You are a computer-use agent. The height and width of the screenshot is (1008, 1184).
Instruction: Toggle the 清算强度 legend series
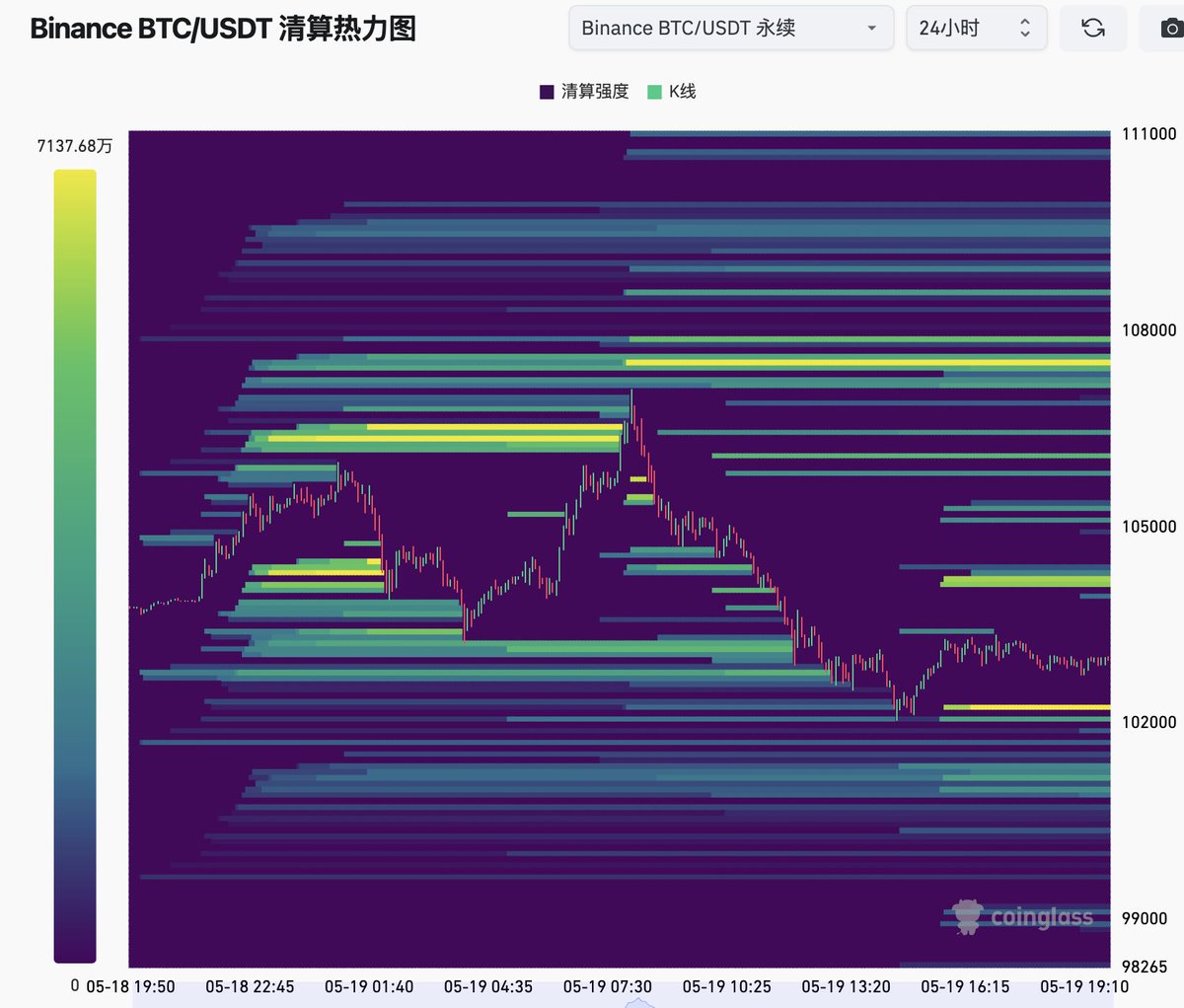coord(584,92)
